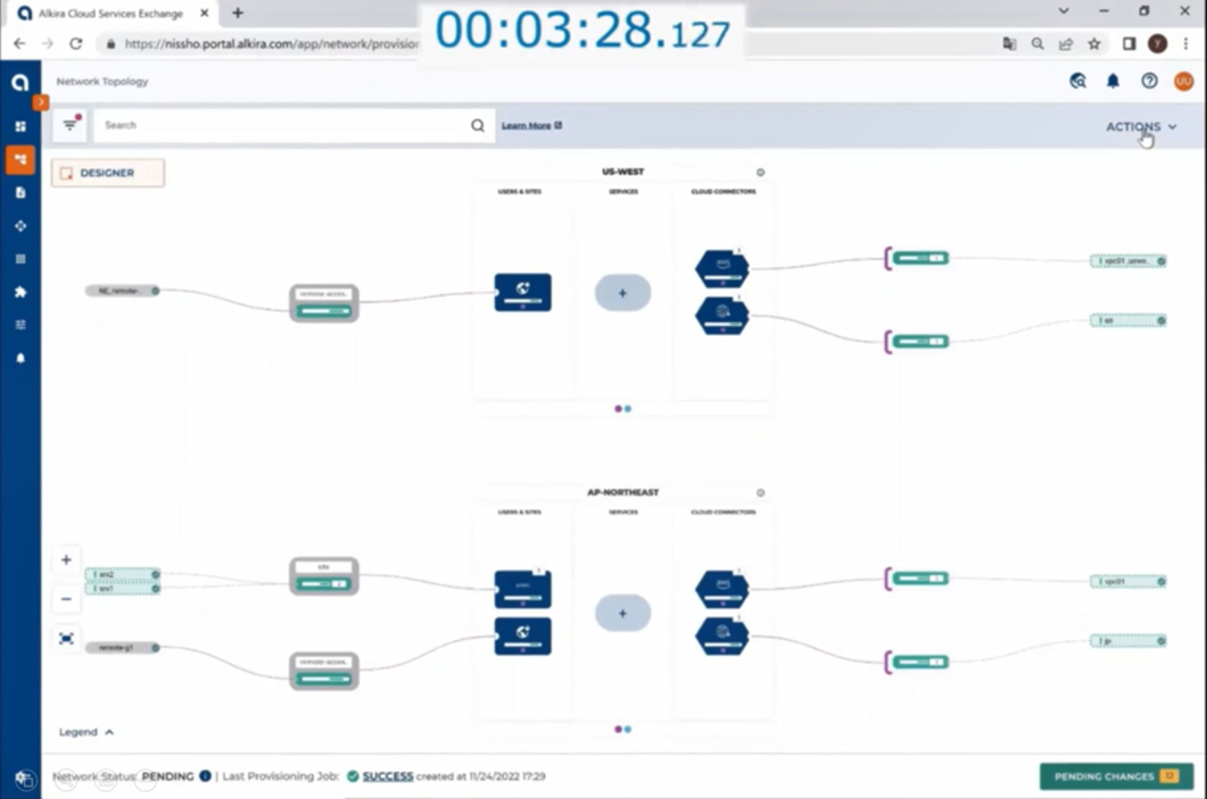Select the Alkira Cloud Services Exchange tab
Image resolution: width=1207 pixels, height=799 pixels.
pyautogui.click(x=110, y=13)
